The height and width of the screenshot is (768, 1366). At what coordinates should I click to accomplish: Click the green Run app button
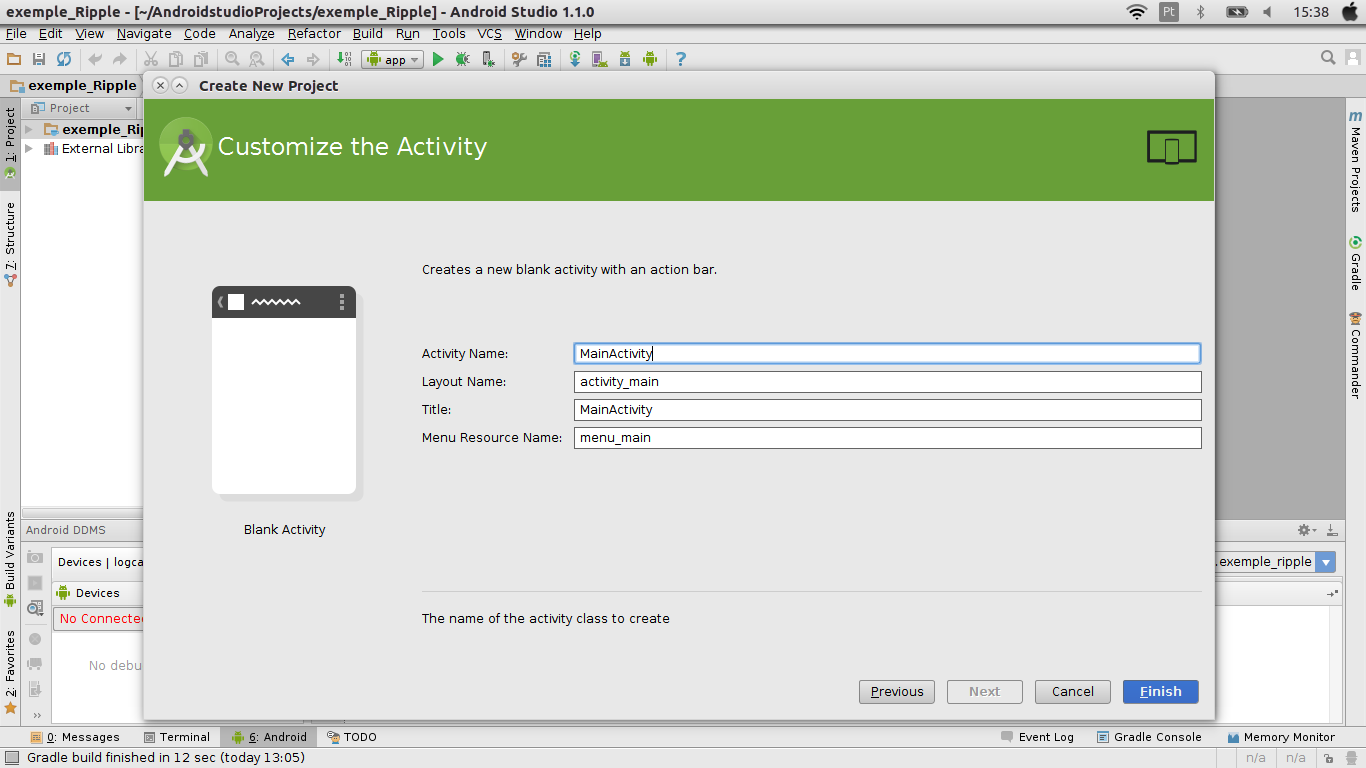point(437,59)
